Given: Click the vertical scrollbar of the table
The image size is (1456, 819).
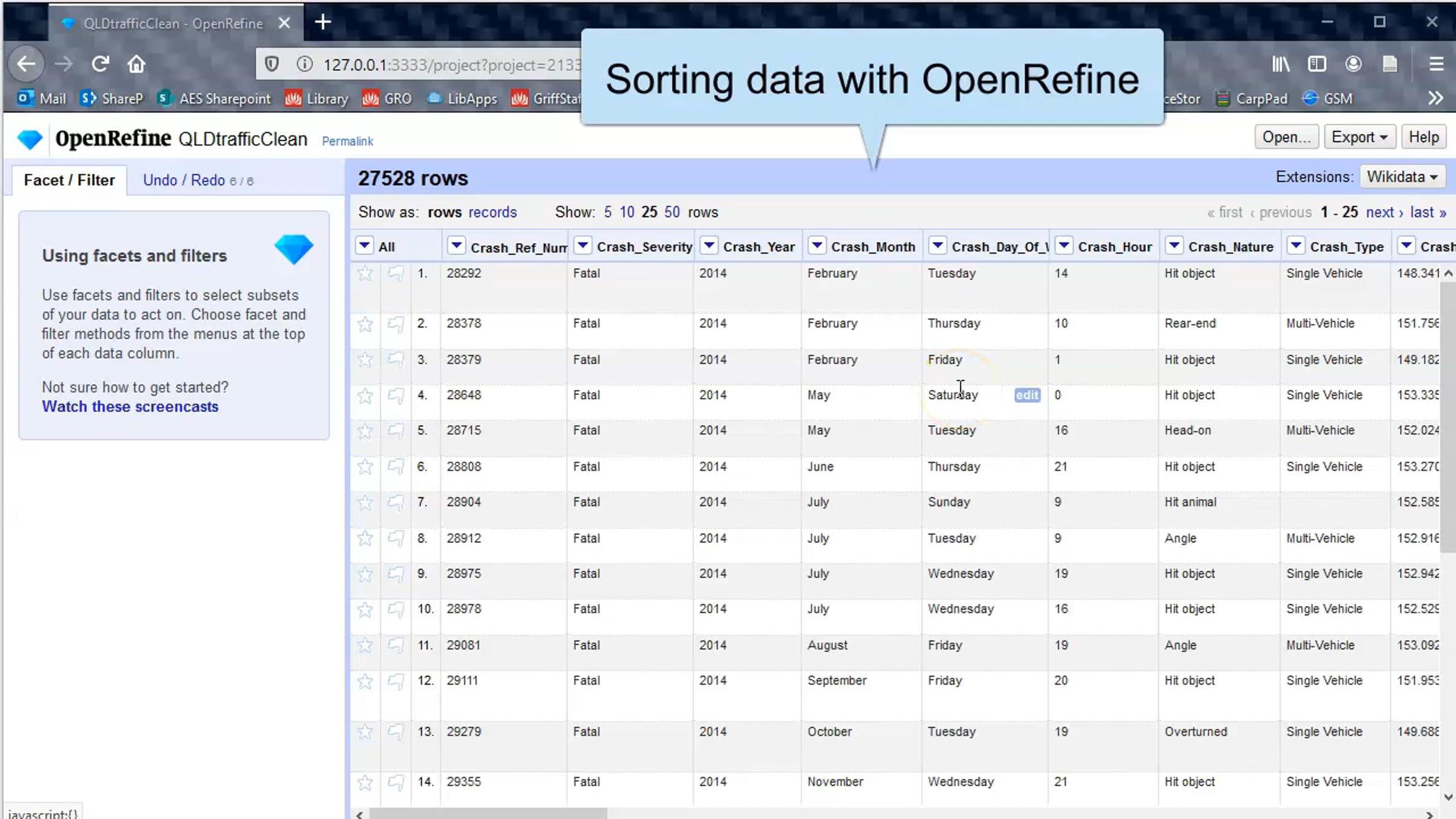Looking at the screenshot, I should coord(1448,418).
